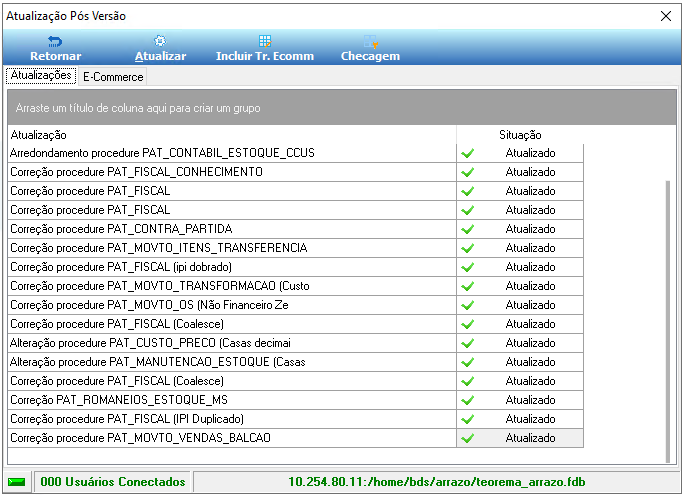Sort by the Atualização column header
Screen dimensions: 686x495
(x=232, y=135)
